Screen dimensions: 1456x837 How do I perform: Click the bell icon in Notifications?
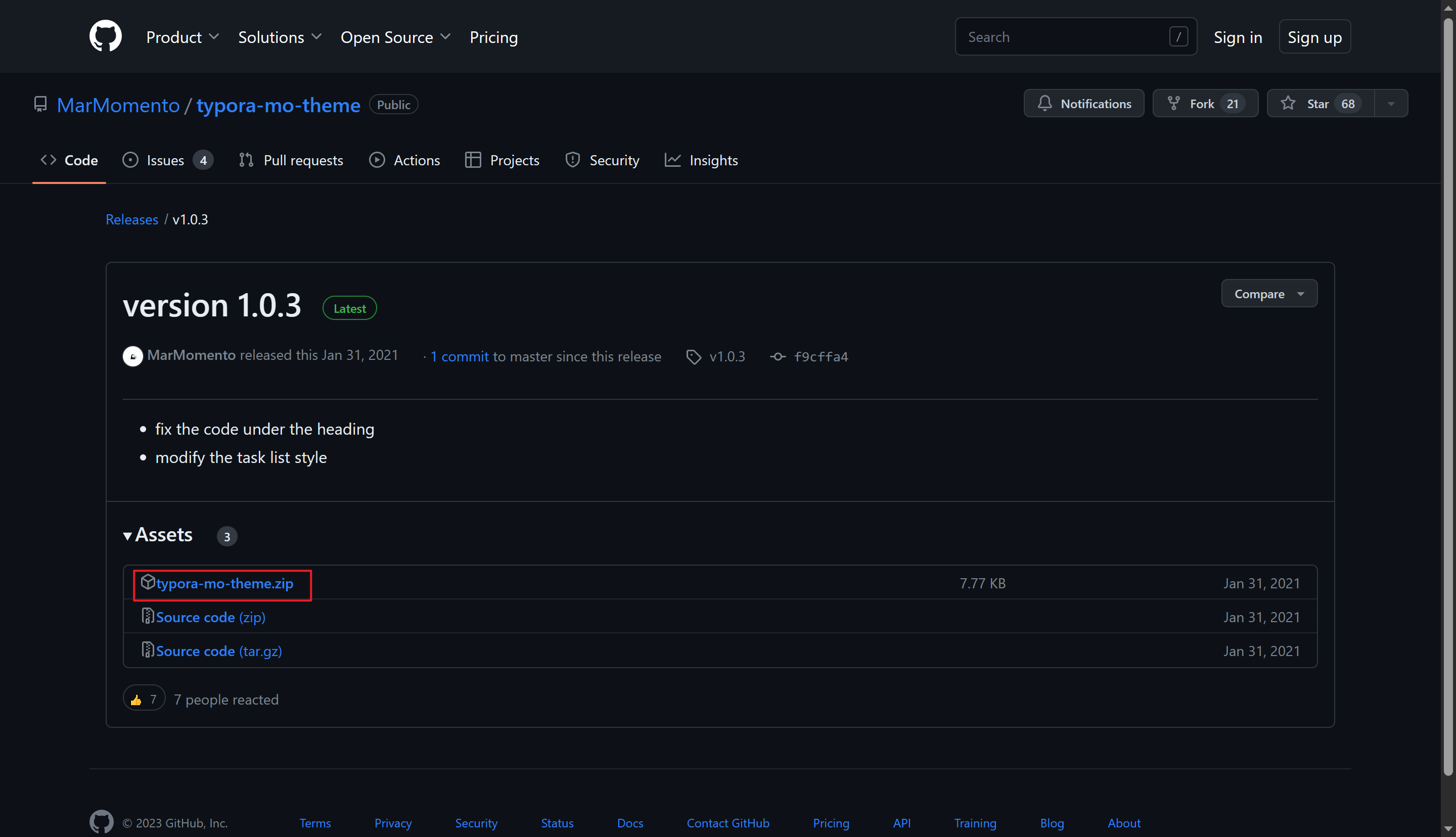(1044, 104)
